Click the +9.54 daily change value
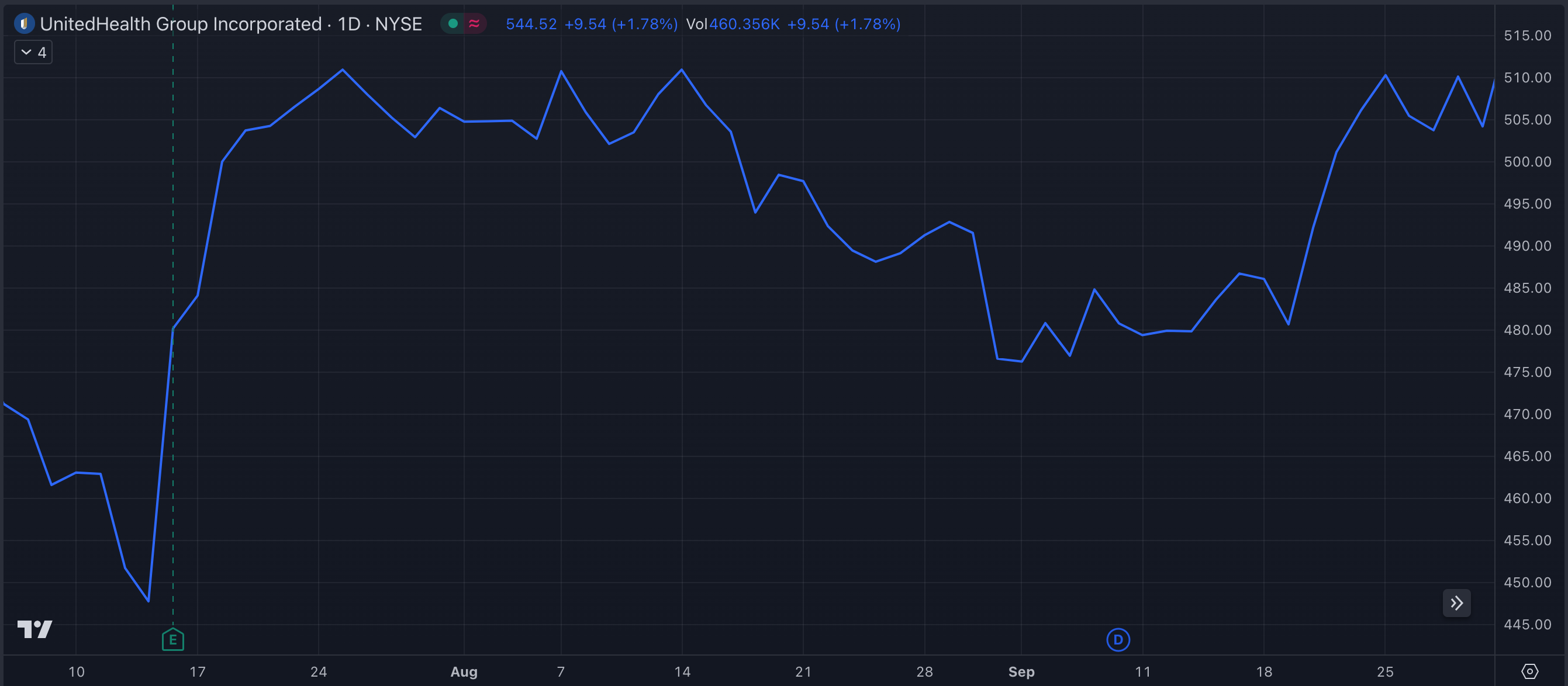1568x686 pixels. click(586, 24)
